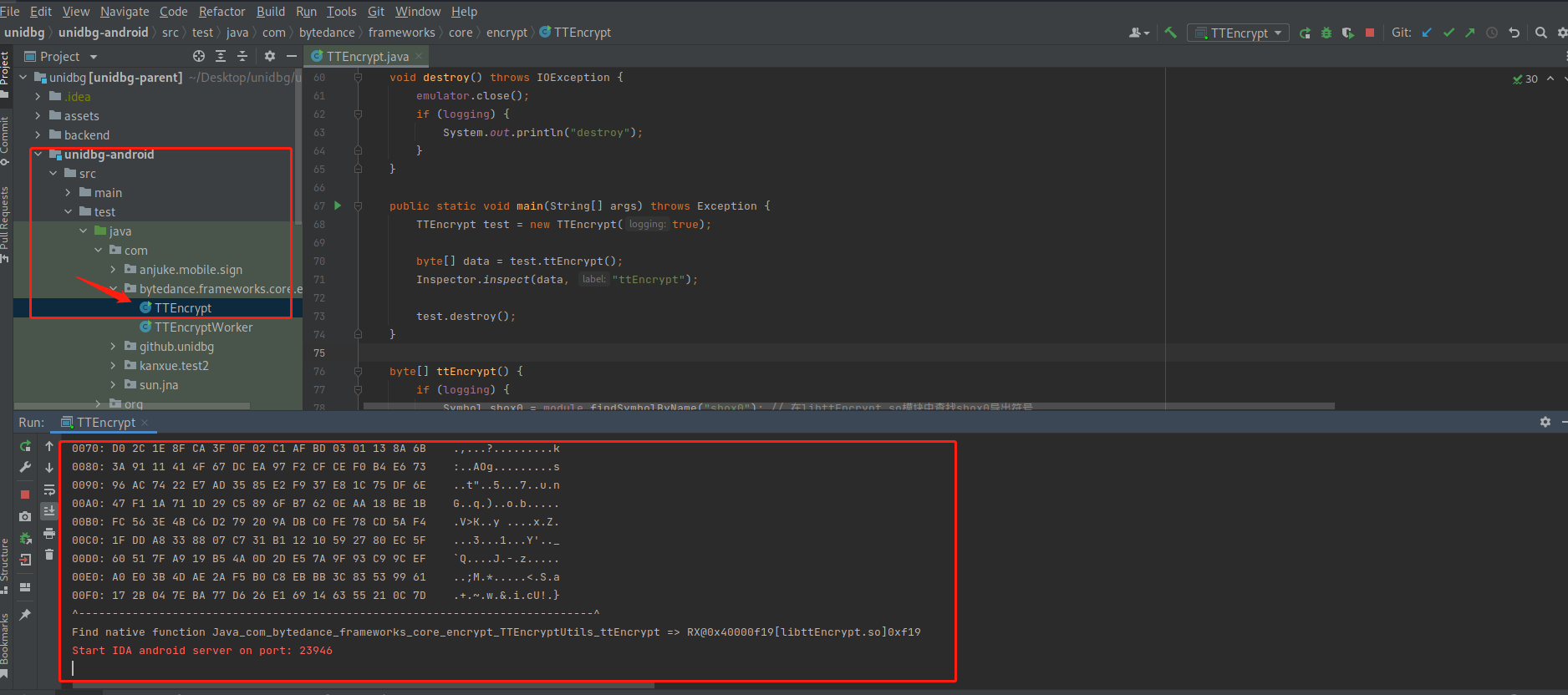Open the user account dropdown icon

1138,33
